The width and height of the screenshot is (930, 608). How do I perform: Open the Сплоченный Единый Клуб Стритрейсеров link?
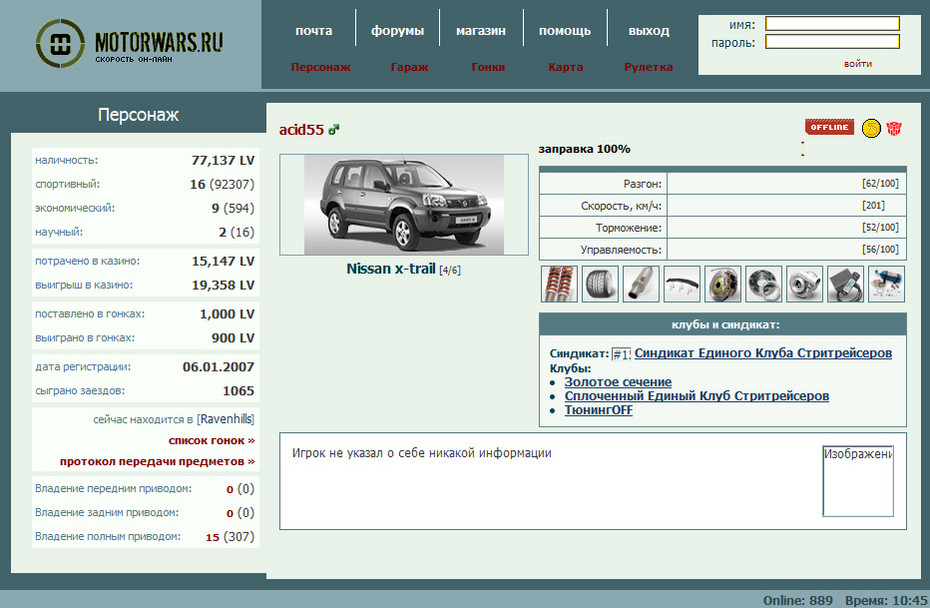(x=697, y=396)
